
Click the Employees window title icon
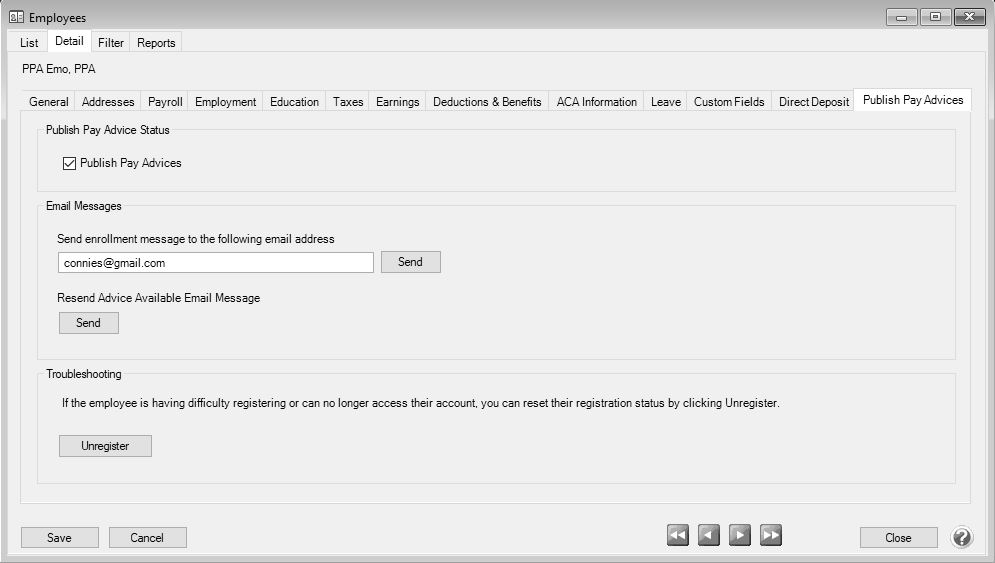pyautogui.click(x=16, y=17)
